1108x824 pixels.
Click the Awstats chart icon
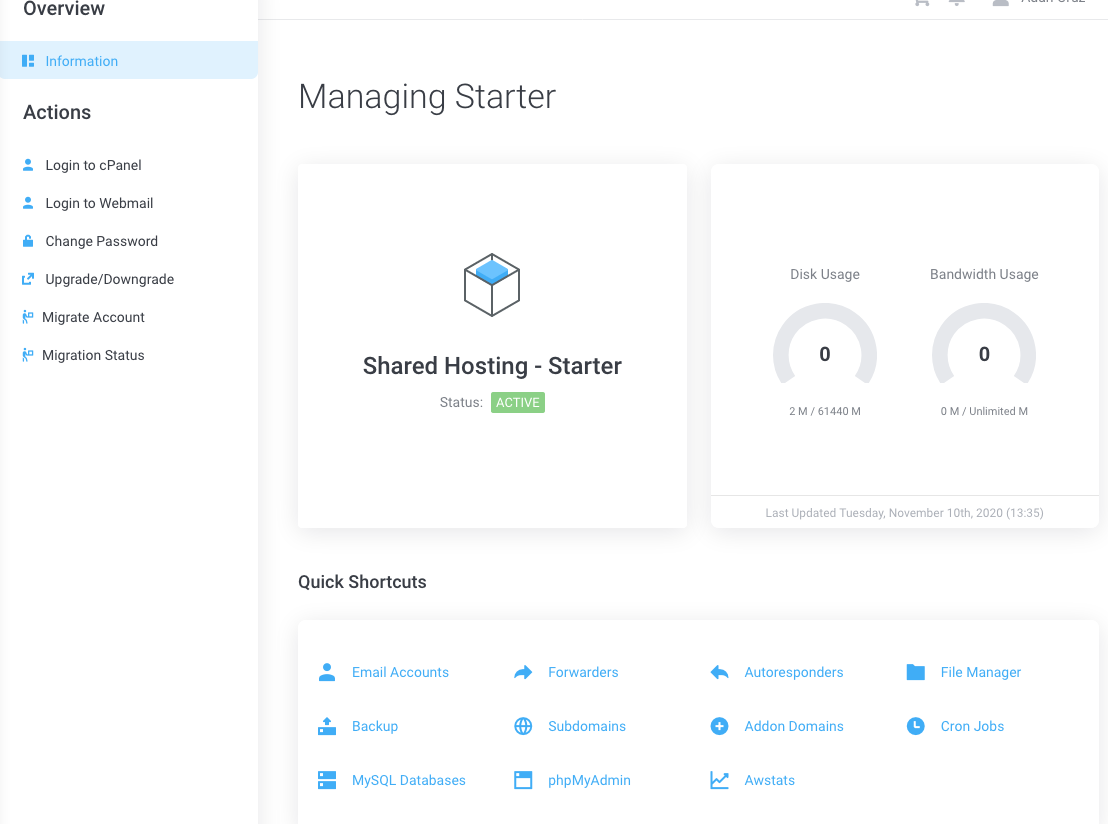719,780
